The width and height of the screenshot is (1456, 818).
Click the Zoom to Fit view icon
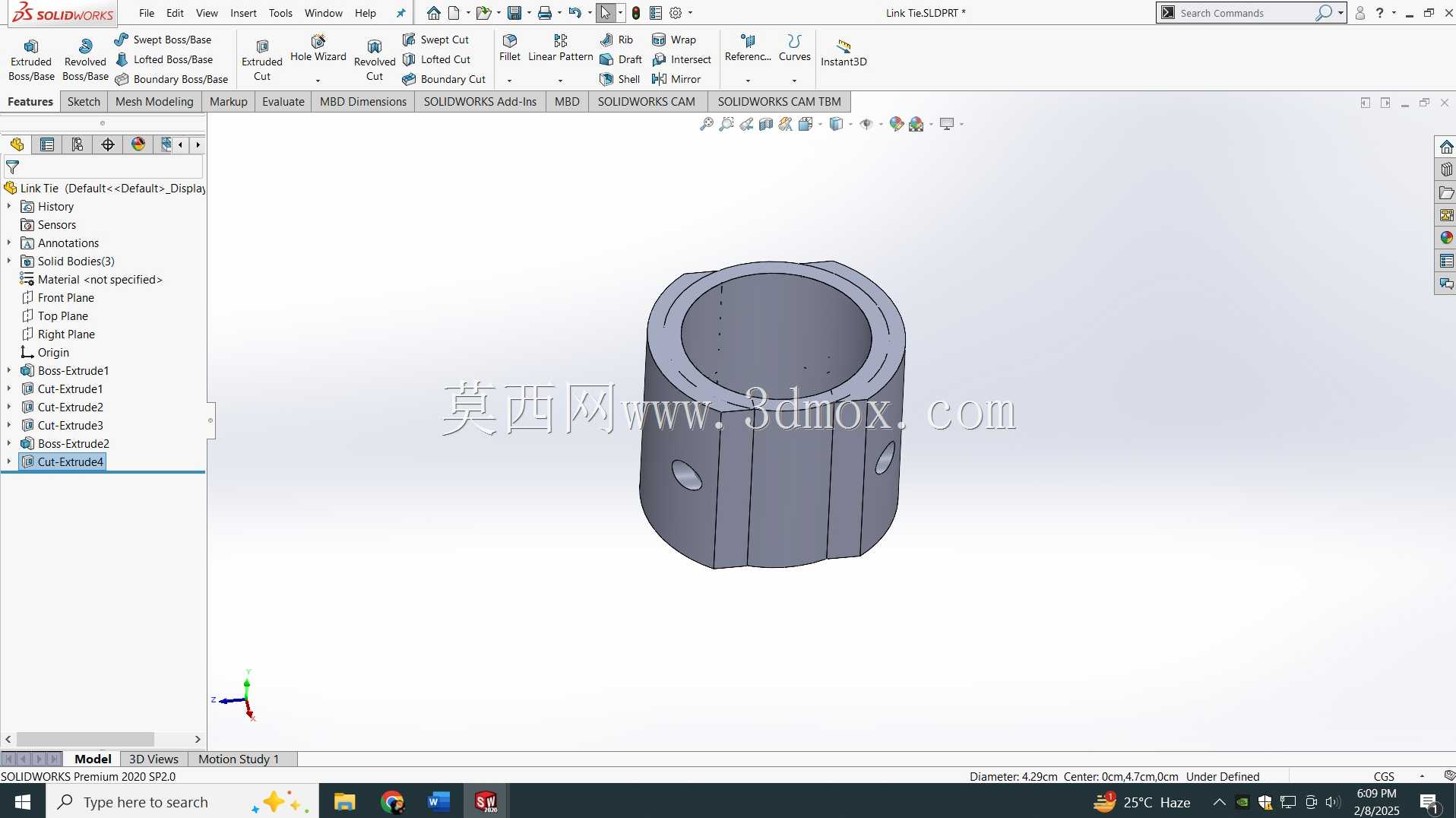point(707,124)
